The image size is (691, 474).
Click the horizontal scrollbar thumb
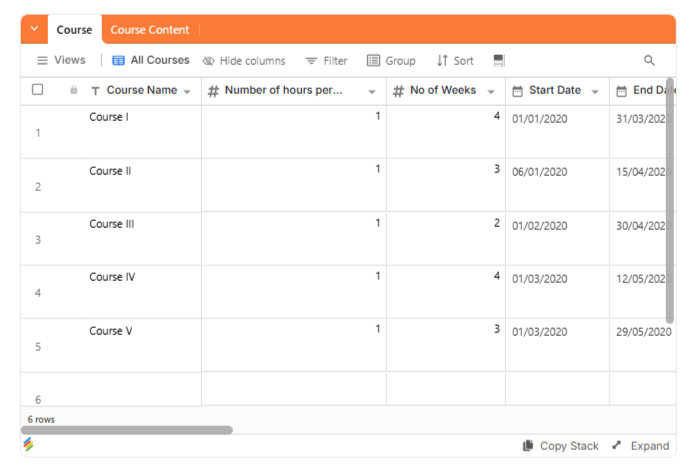[x=127, y=430]
